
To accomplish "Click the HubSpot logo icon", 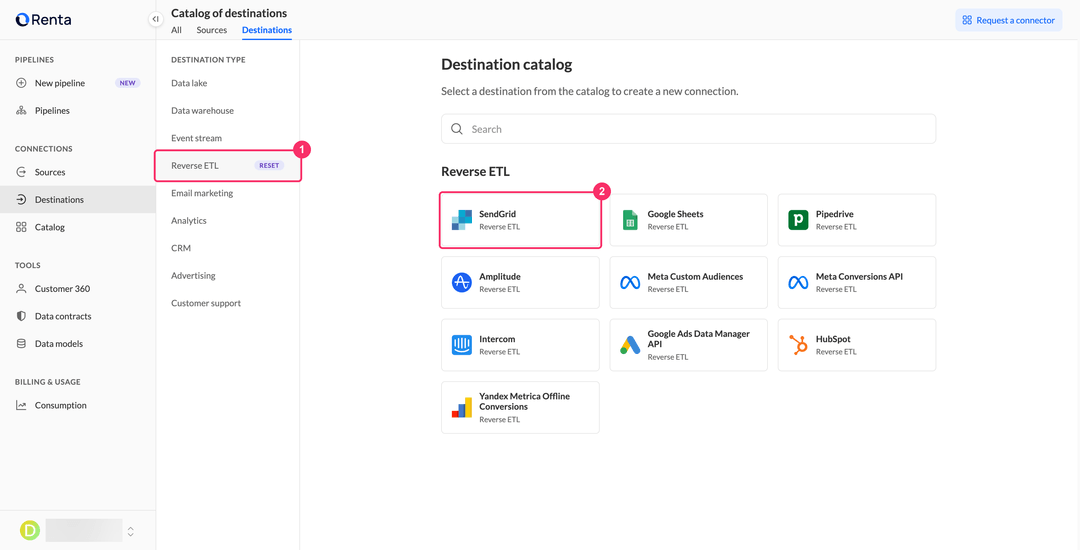I will [798, 345].
